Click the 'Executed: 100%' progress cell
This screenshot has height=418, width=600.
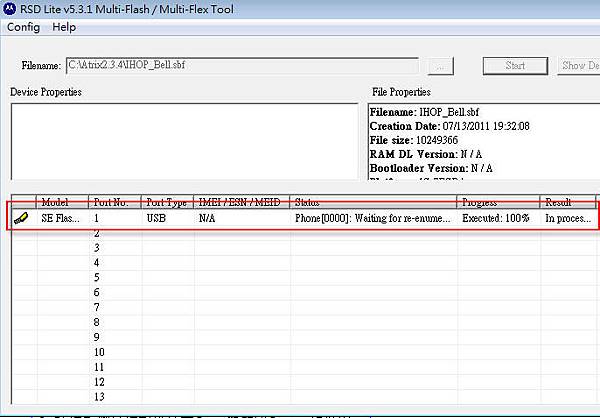[x=496, y=219]
